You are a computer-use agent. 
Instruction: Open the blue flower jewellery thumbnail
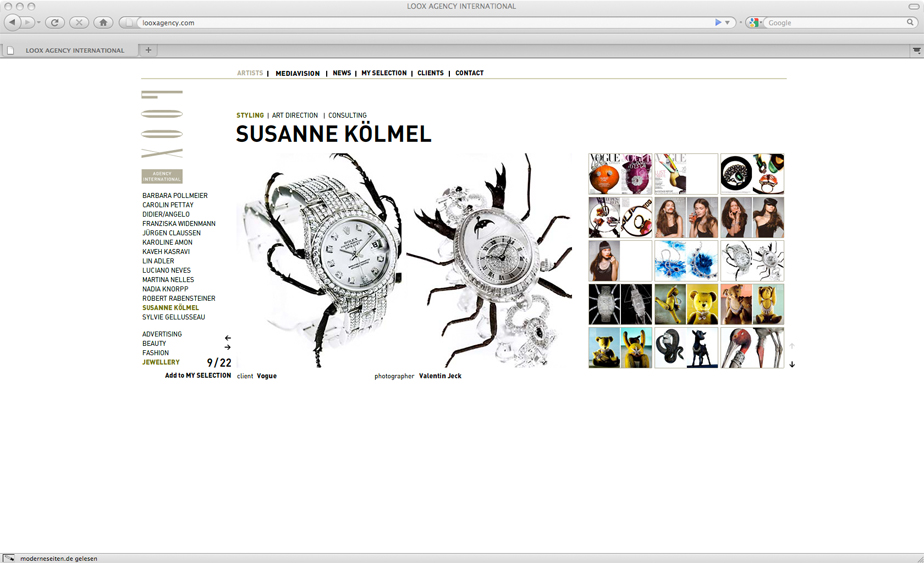pos(686,261)
